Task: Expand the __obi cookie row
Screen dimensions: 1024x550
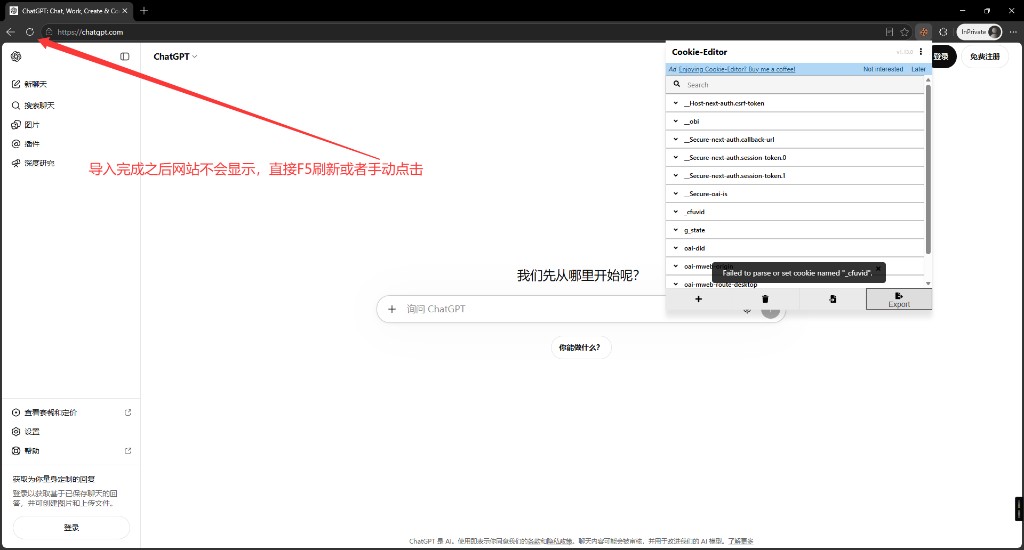Action: coord(795,121)
